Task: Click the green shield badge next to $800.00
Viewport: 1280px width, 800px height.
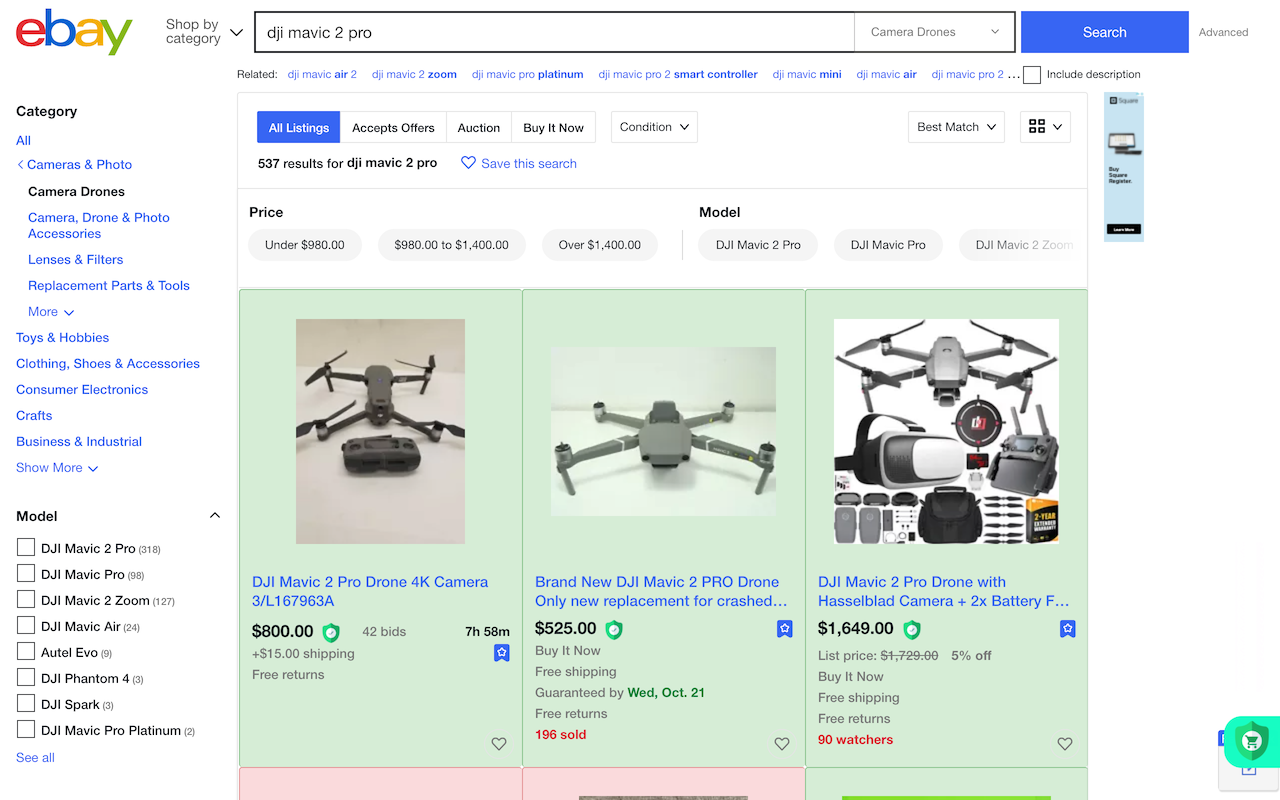Action: click(331, 632)
